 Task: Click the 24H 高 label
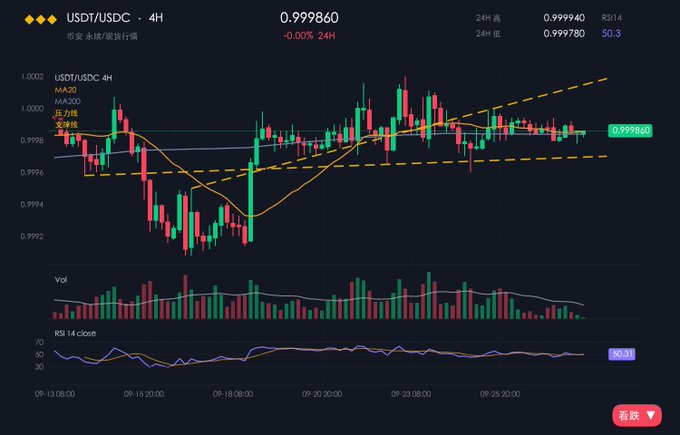(x=488, y=18)
